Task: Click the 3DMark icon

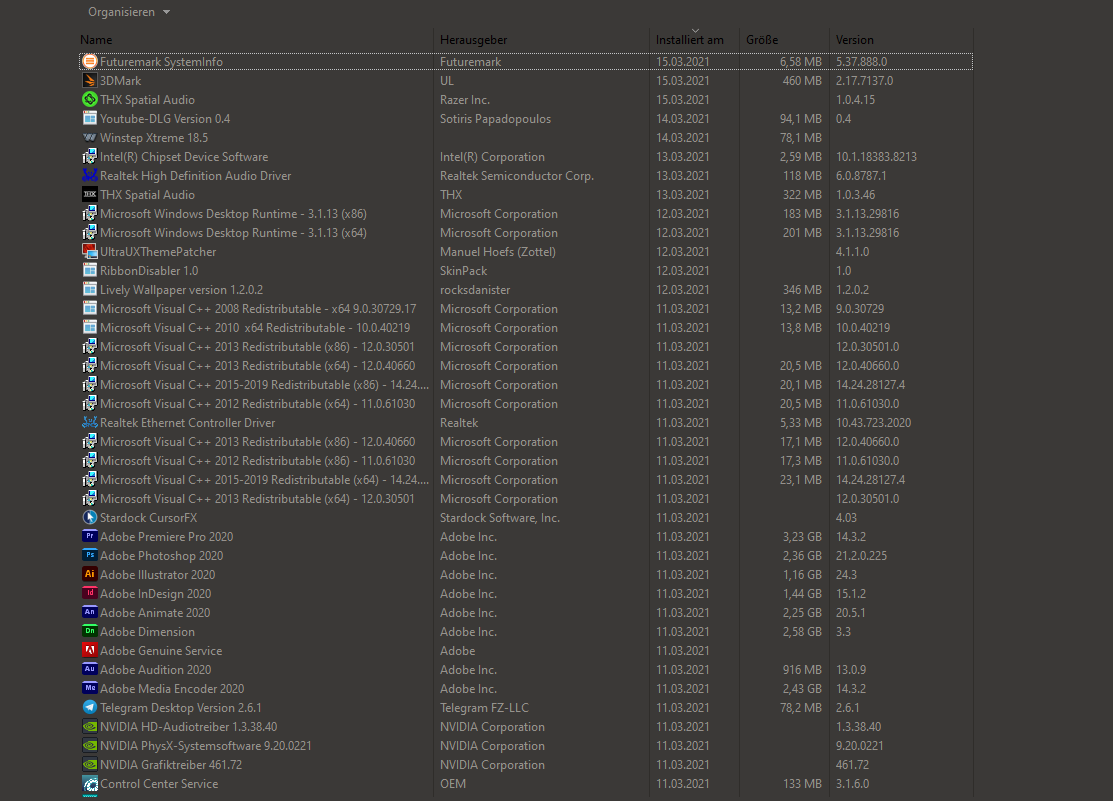Action: coord(89,81)
